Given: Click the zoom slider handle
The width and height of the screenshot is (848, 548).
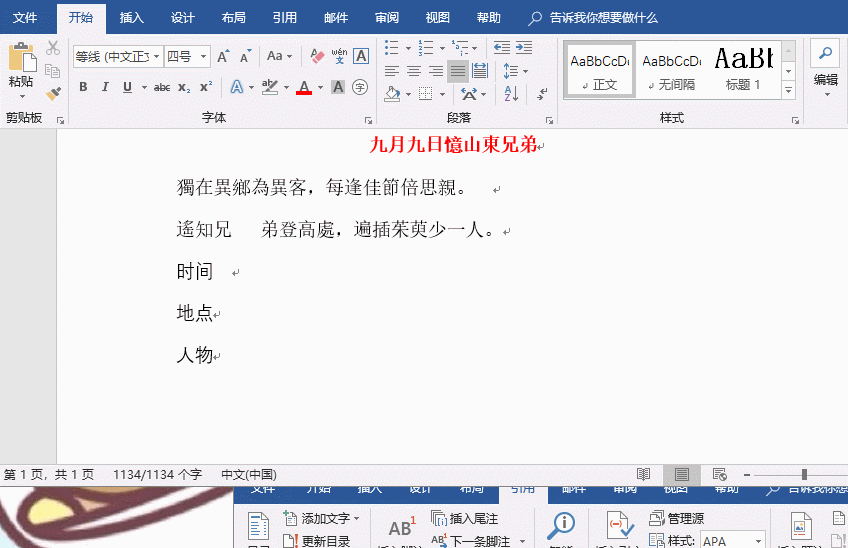Looking at the screenshot, I should pos(804,474).
